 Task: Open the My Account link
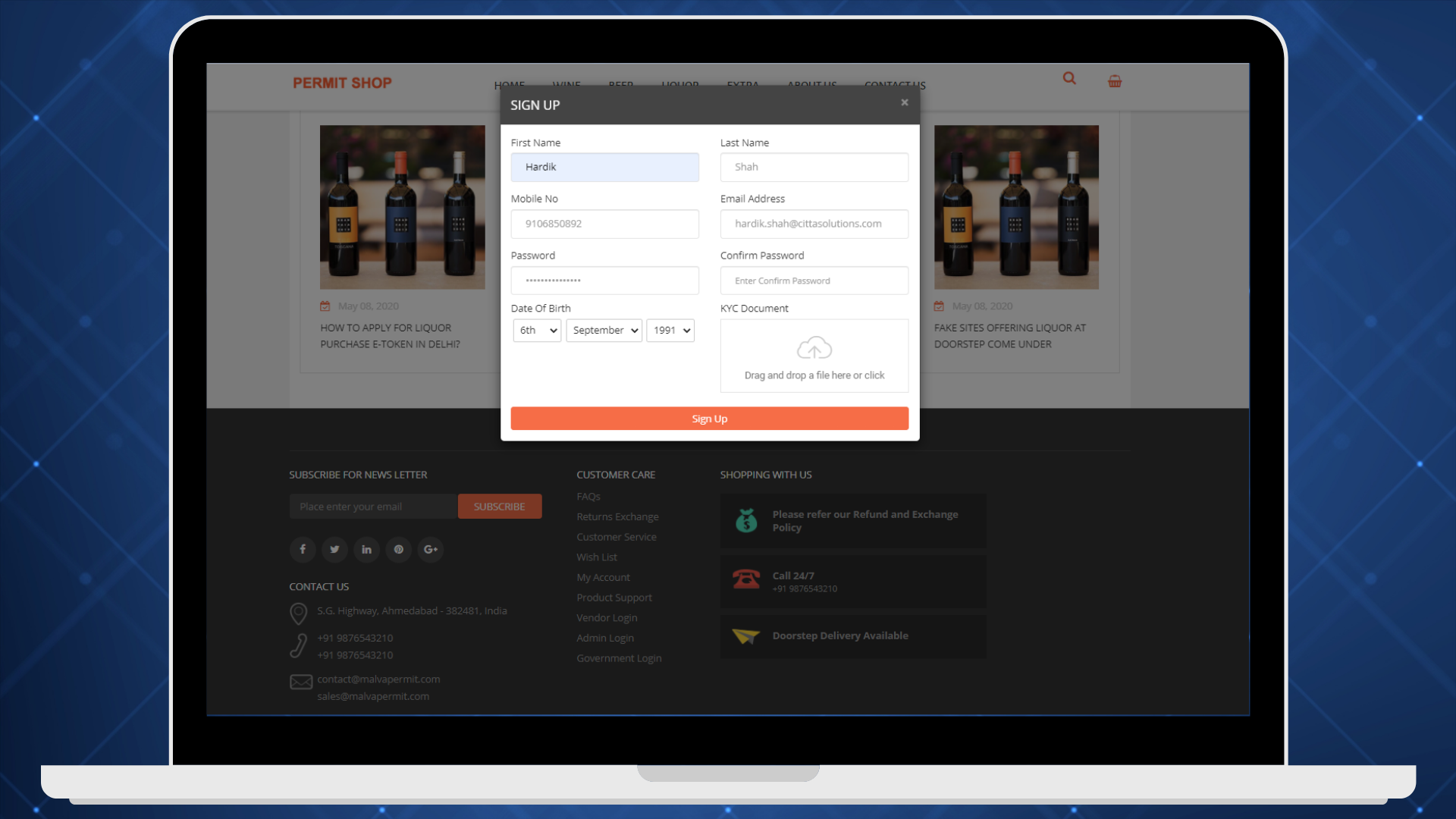tap(603, 578)
